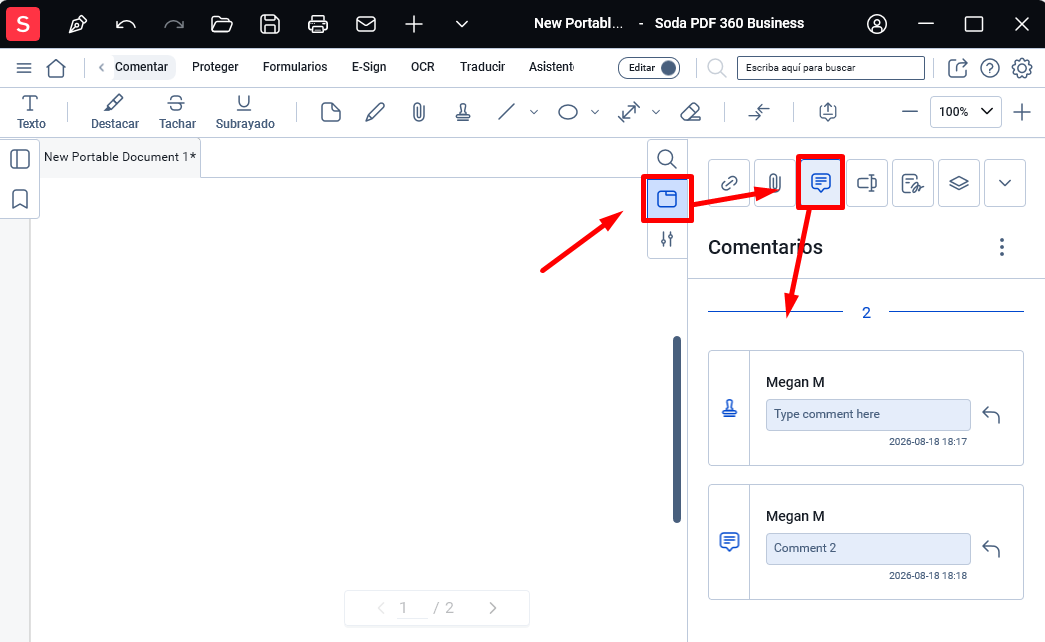Zoom out with the minus button
The image size is (1045, 642).
(910, 112)
